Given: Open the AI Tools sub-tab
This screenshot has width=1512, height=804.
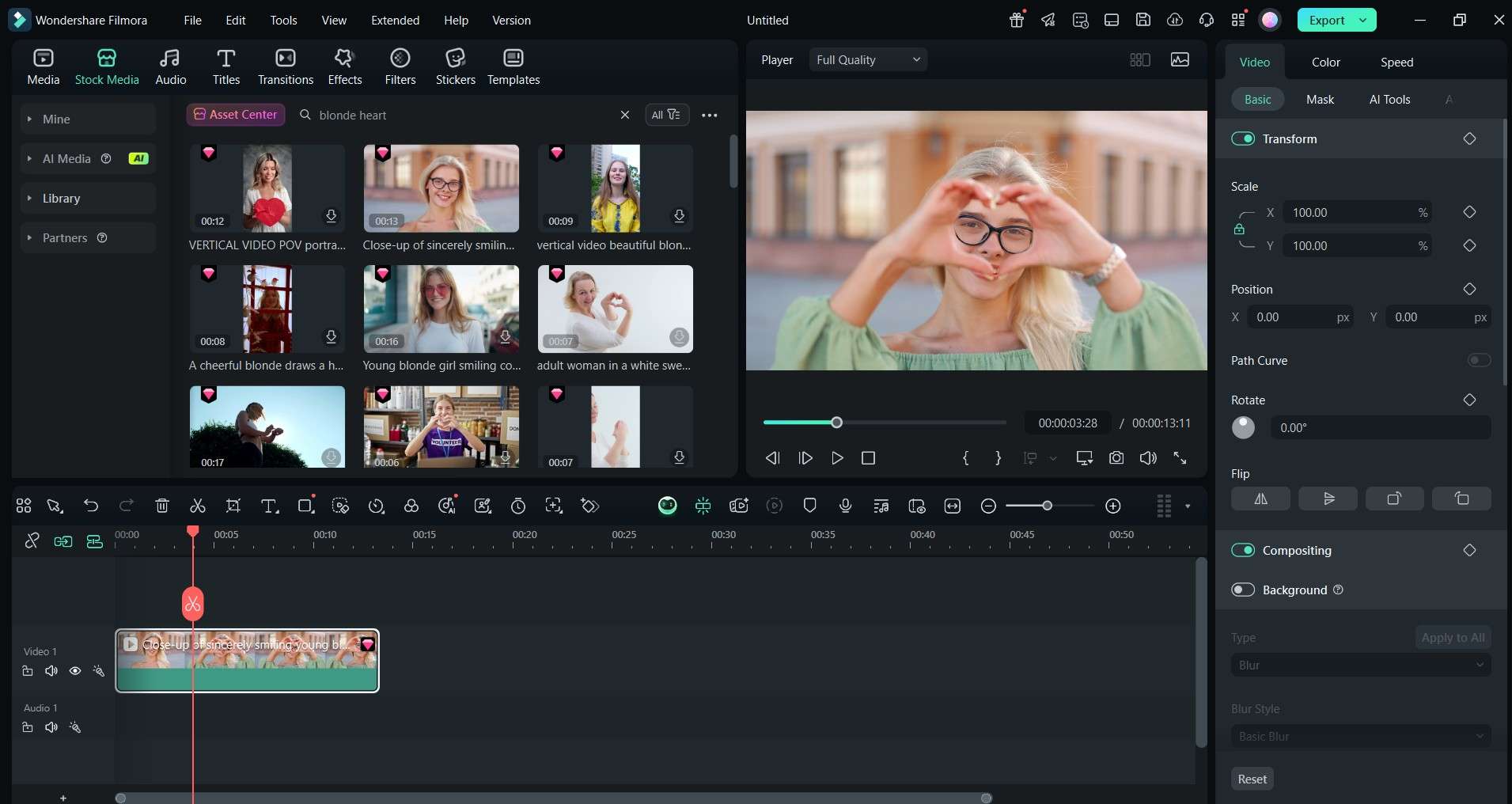Looking at the screenshot, I should pyautogui.click(x=1389, y=99).
